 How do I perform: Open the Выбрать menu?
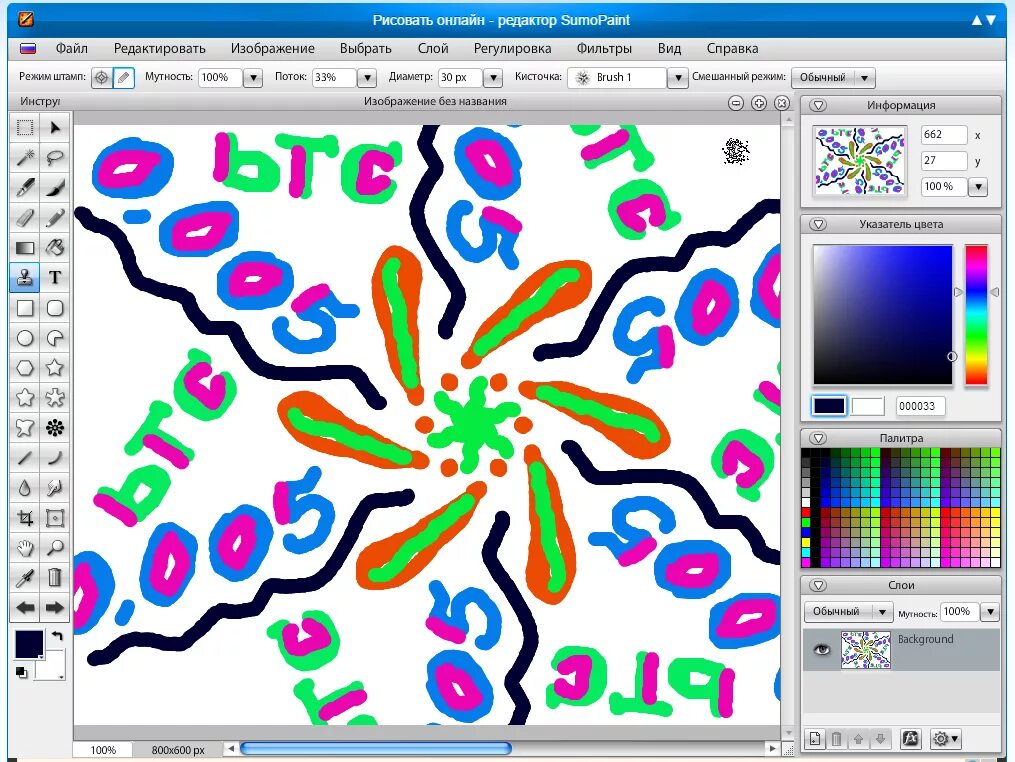pyautogui.click(x=366, y=49)
